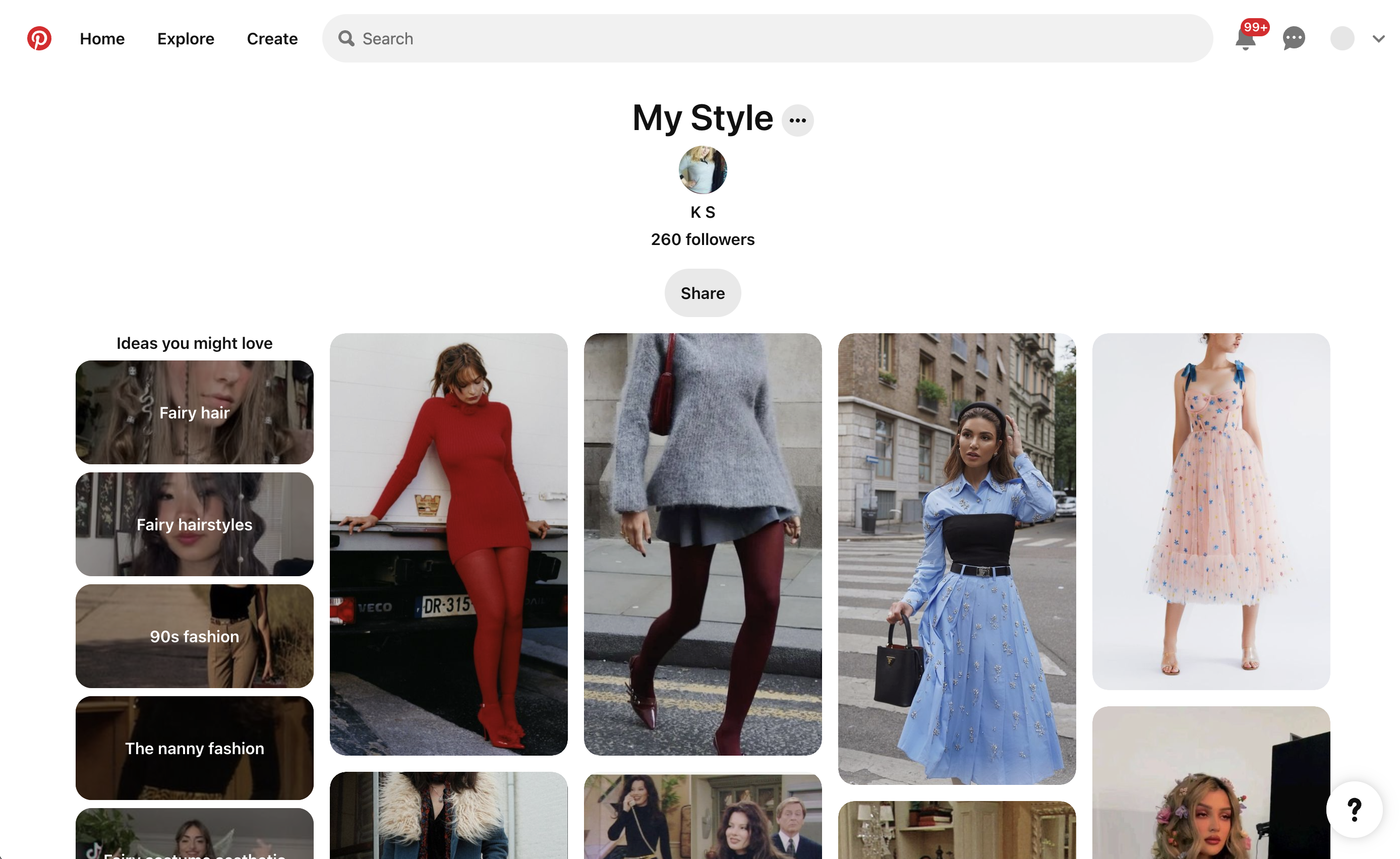
Task: View the 260 followers list
Action: tap(703, 239)
